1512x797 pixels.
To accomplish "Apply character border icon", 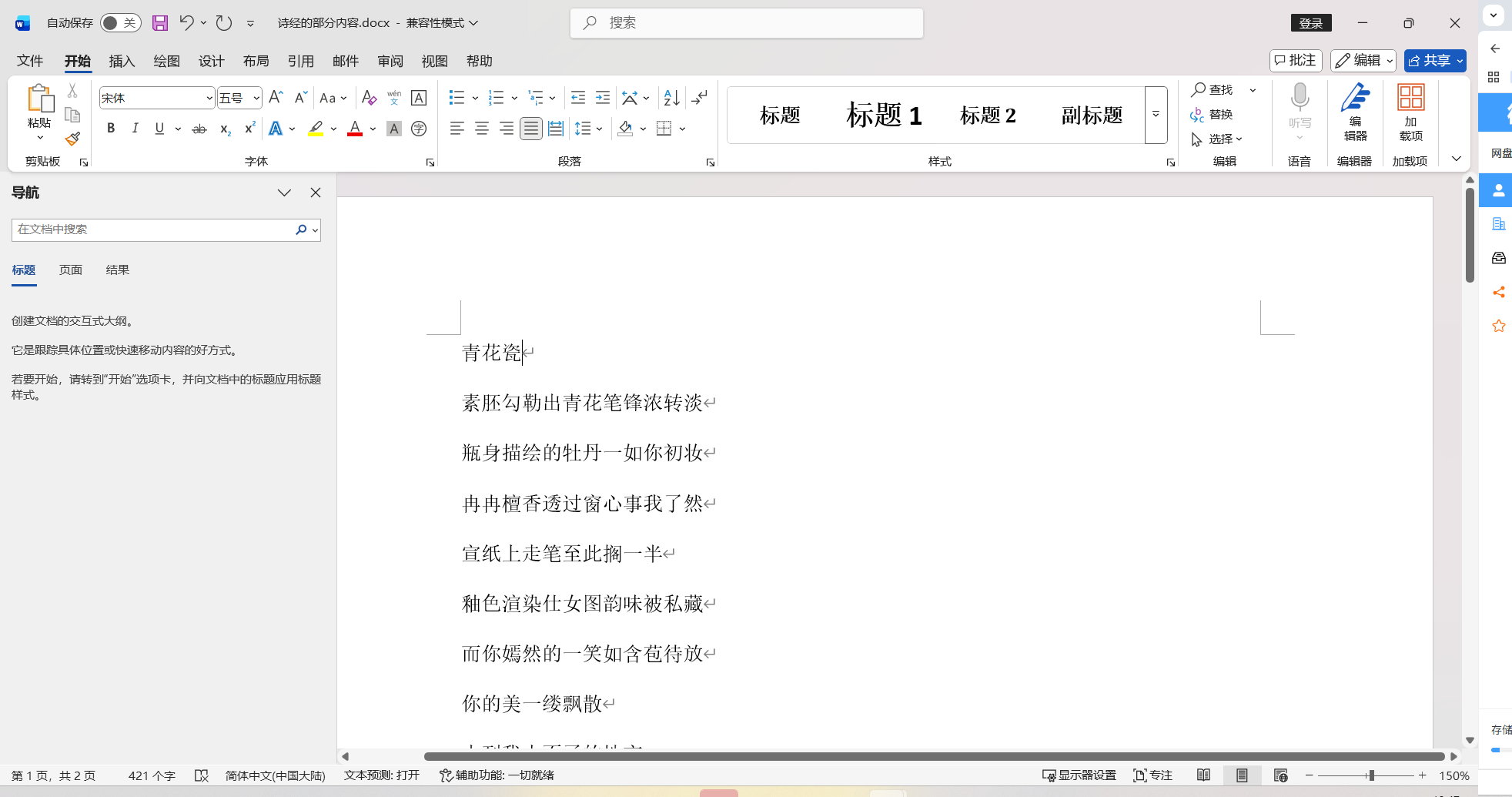I will (419, 98).
